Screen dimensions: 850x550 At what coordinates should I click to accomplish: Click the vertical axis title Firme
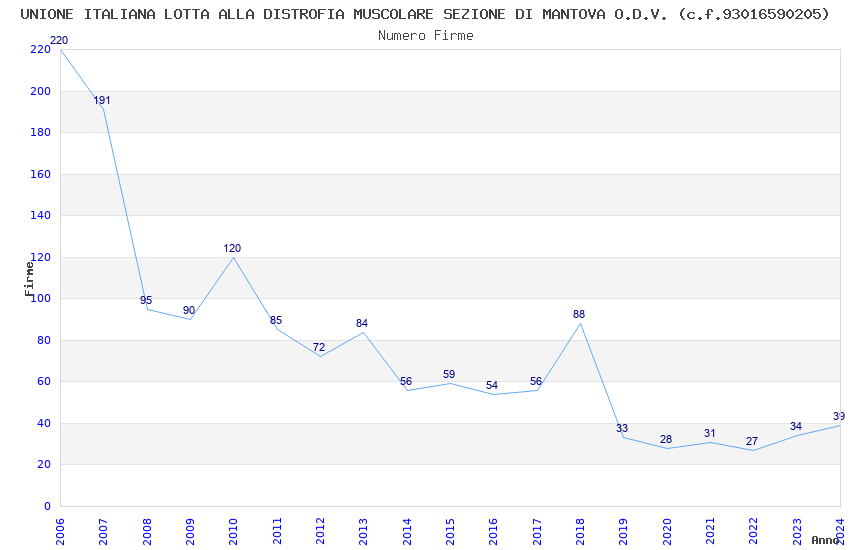click(x=29, y=279)
